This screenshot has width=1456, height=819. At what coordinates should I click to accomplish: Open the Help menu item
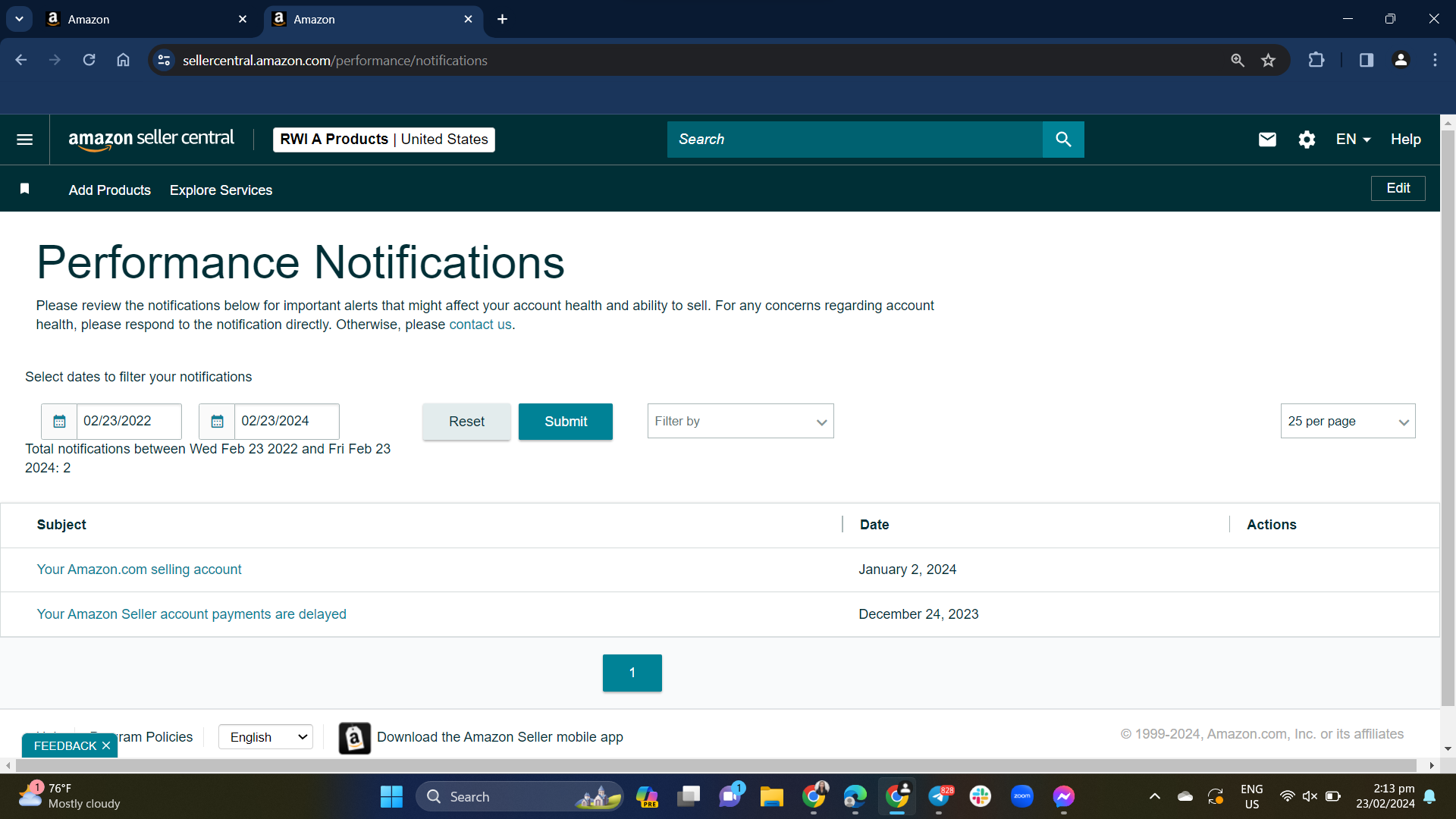(x=1405, y=140)
